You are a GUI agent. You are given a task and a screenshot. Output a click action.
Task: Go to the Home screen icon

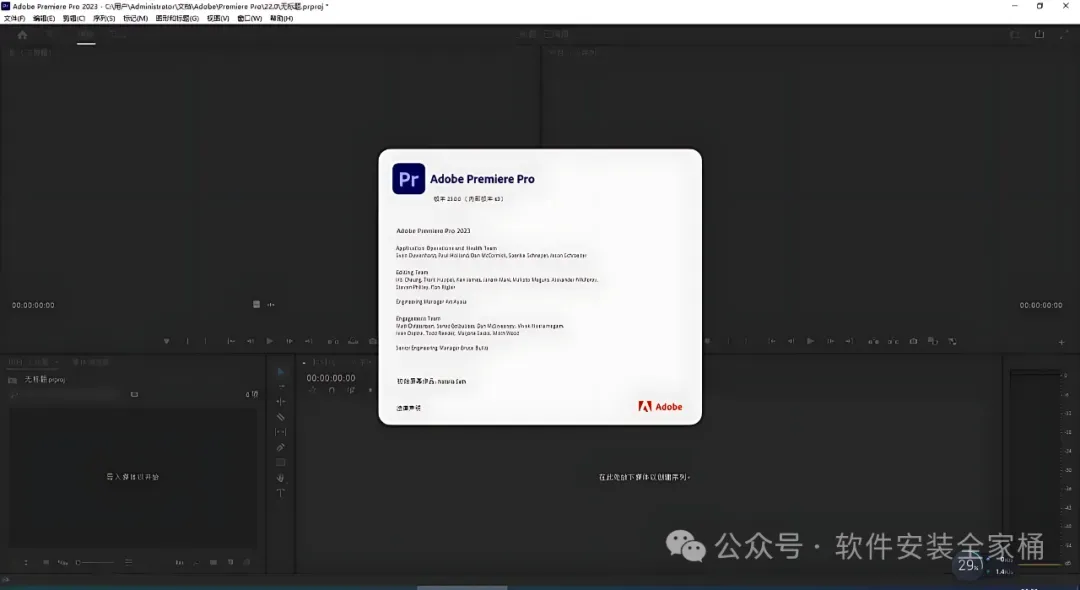22,34
